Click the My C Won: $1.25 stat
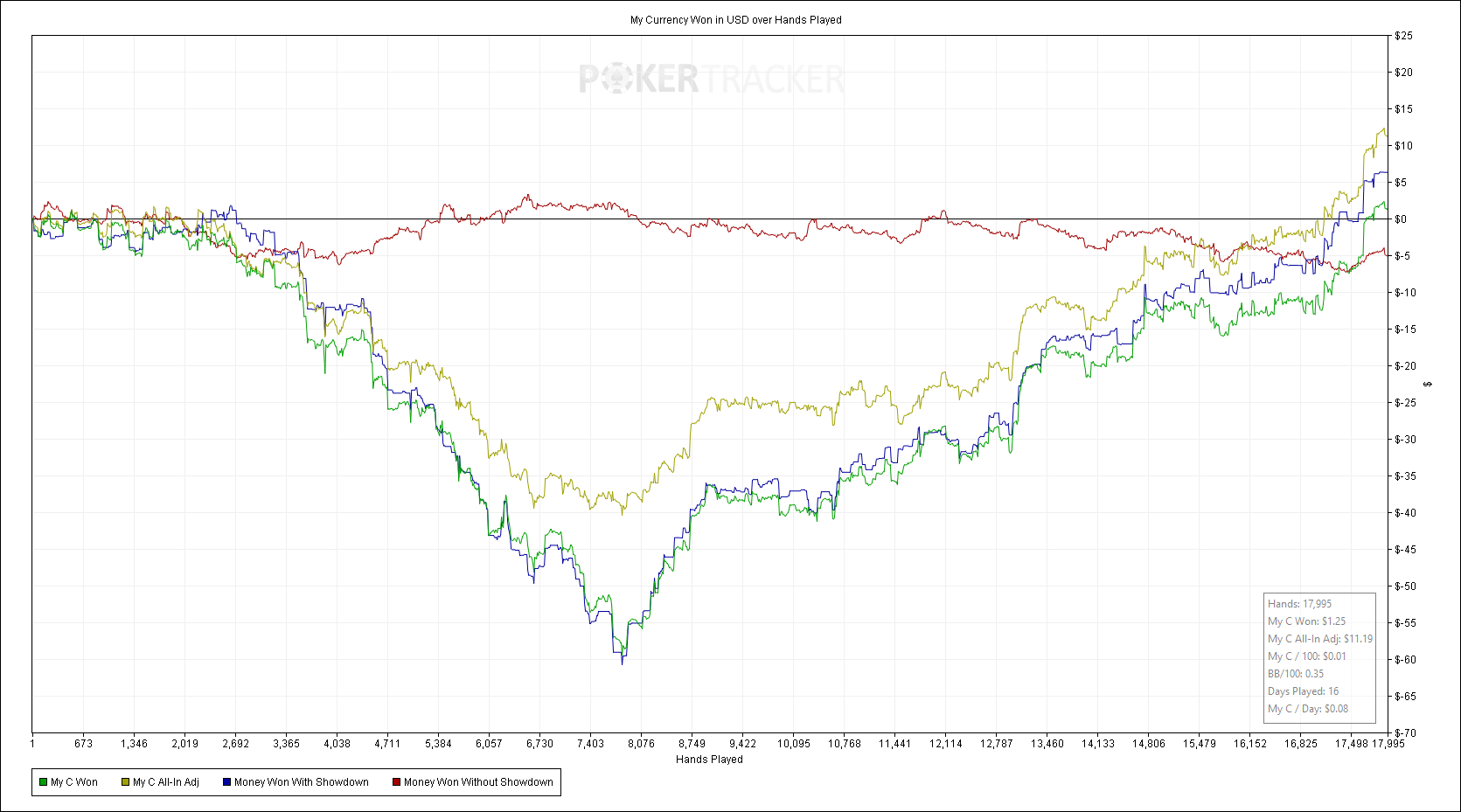The width and height of the screenshot is (1461, 812). (x=1307, y=621)
